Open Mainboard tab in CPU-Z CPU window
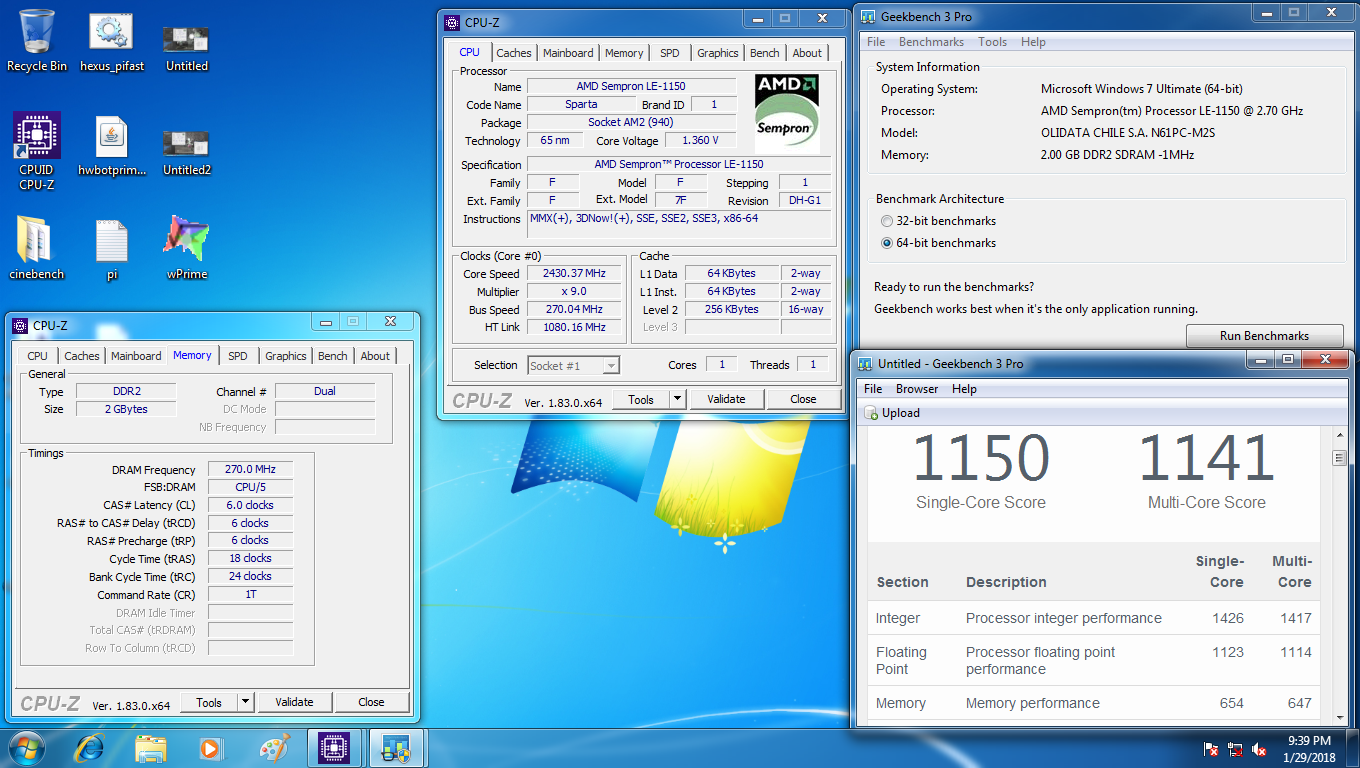This screenshot has width=1360, height=768. [568, 53]
